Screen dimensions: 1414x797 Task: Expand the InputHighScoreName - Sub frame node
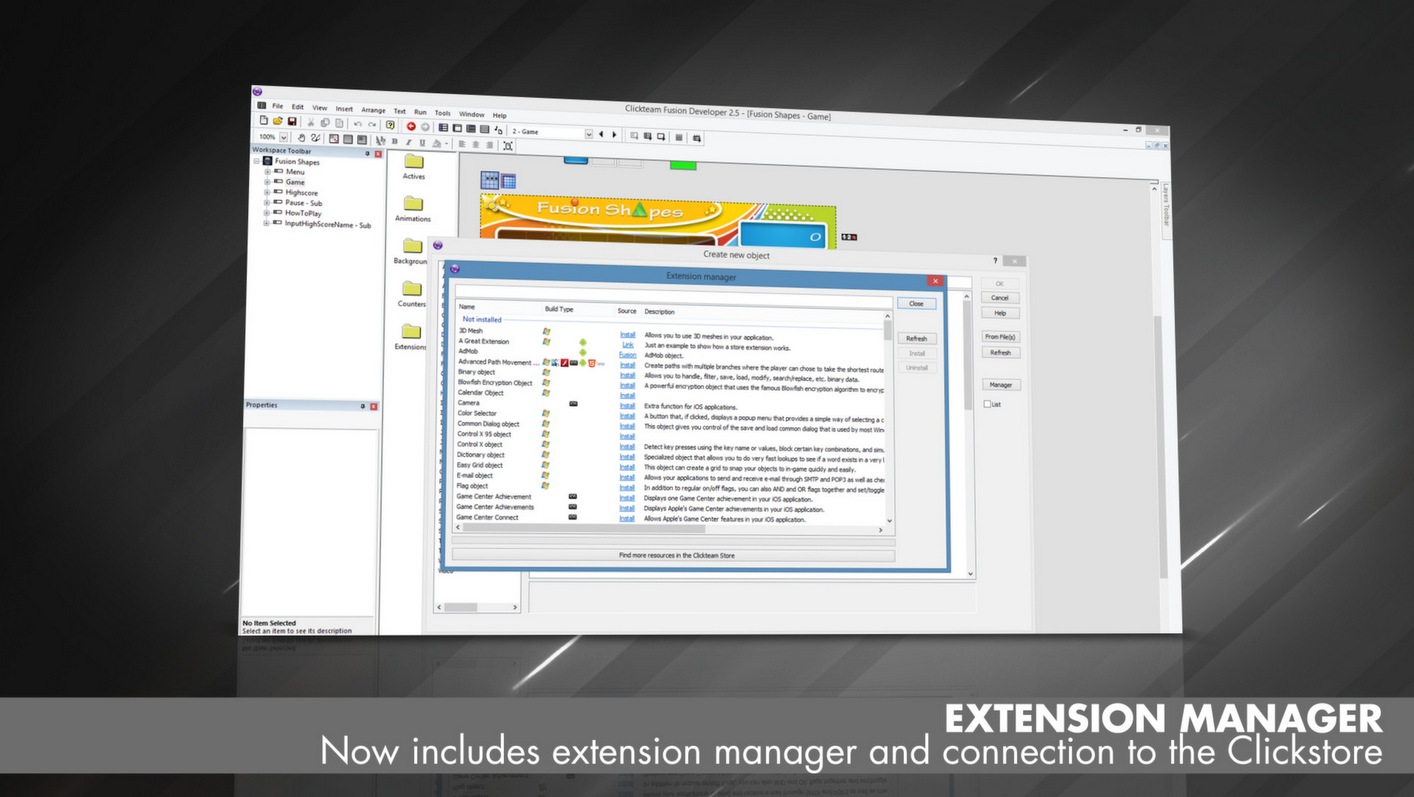click(x=267, y=224)
